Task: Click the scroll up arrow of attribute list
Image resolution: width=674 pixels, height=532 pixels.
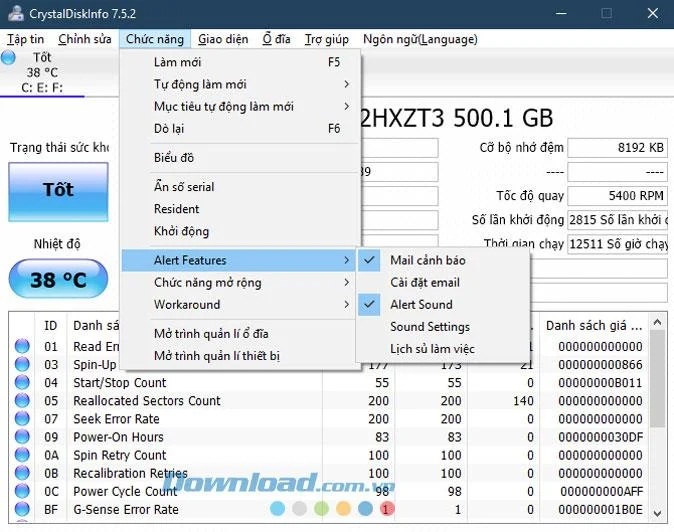Action: pyautogui.click(x=657, y=322)
